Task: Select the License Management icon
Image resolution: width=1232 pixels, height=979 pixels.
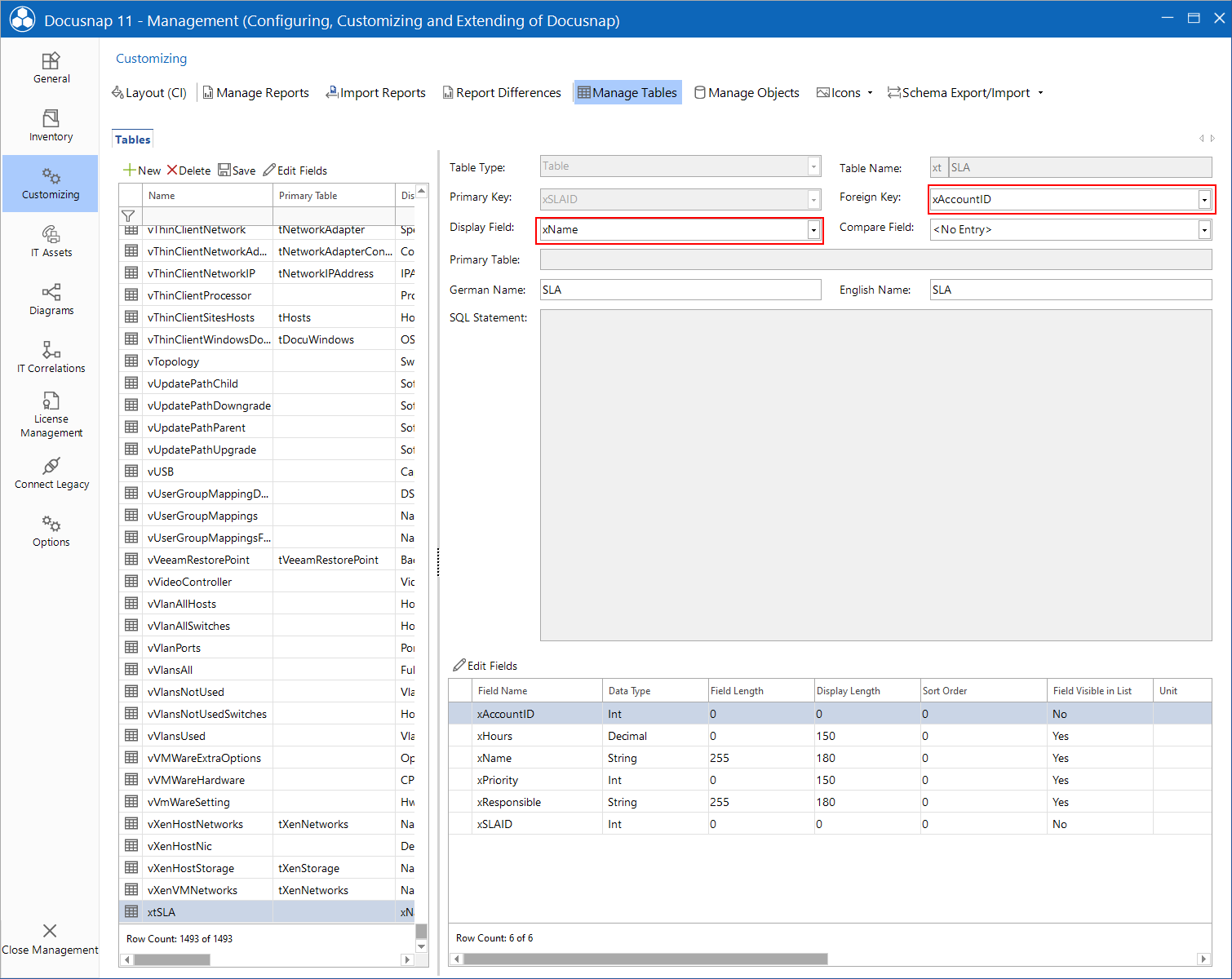Action: (x=51, y=414)
